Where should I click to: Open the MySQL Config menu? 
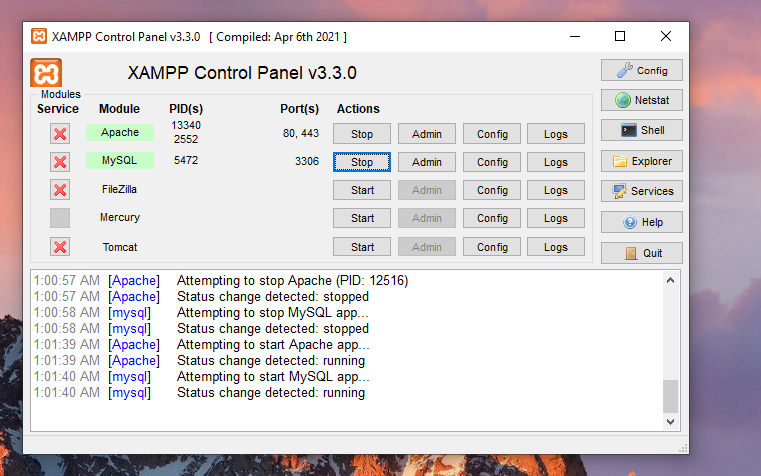[x=492, y=162]
